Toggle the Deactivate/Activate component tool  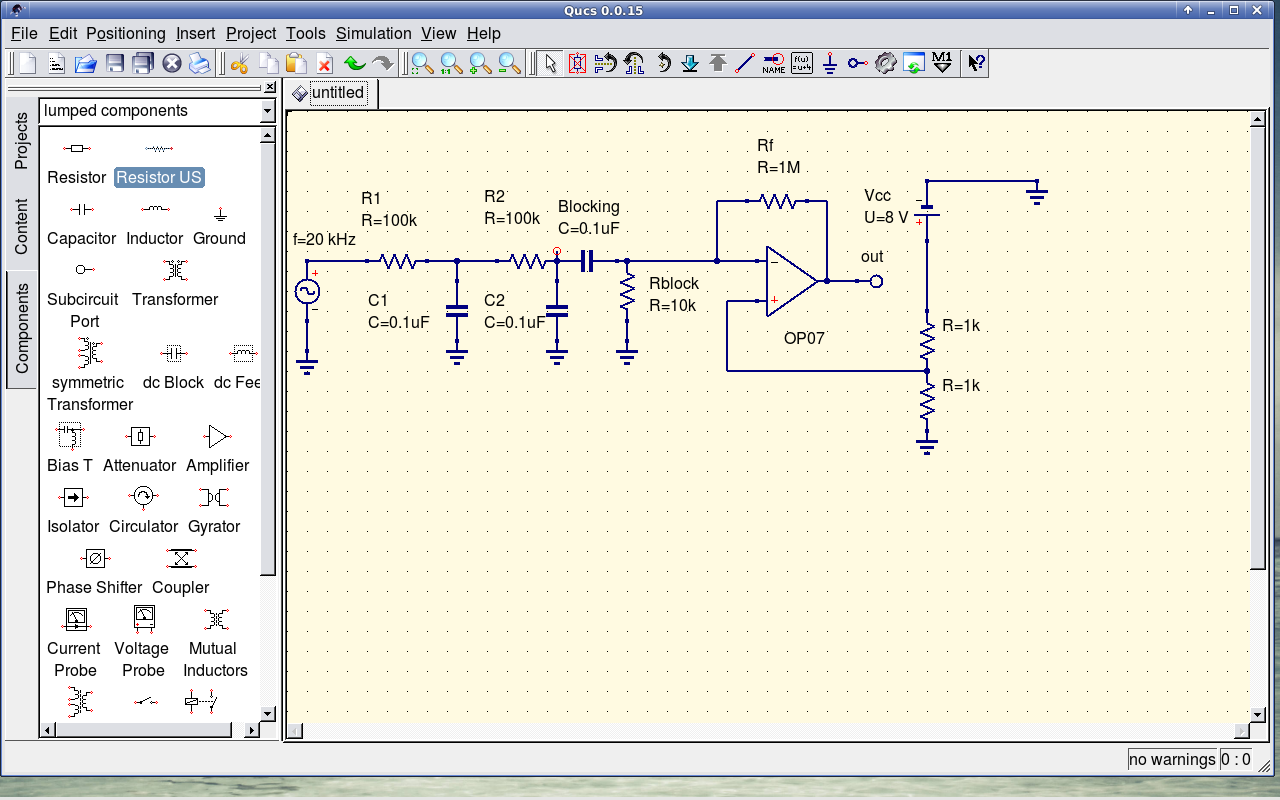577,64
